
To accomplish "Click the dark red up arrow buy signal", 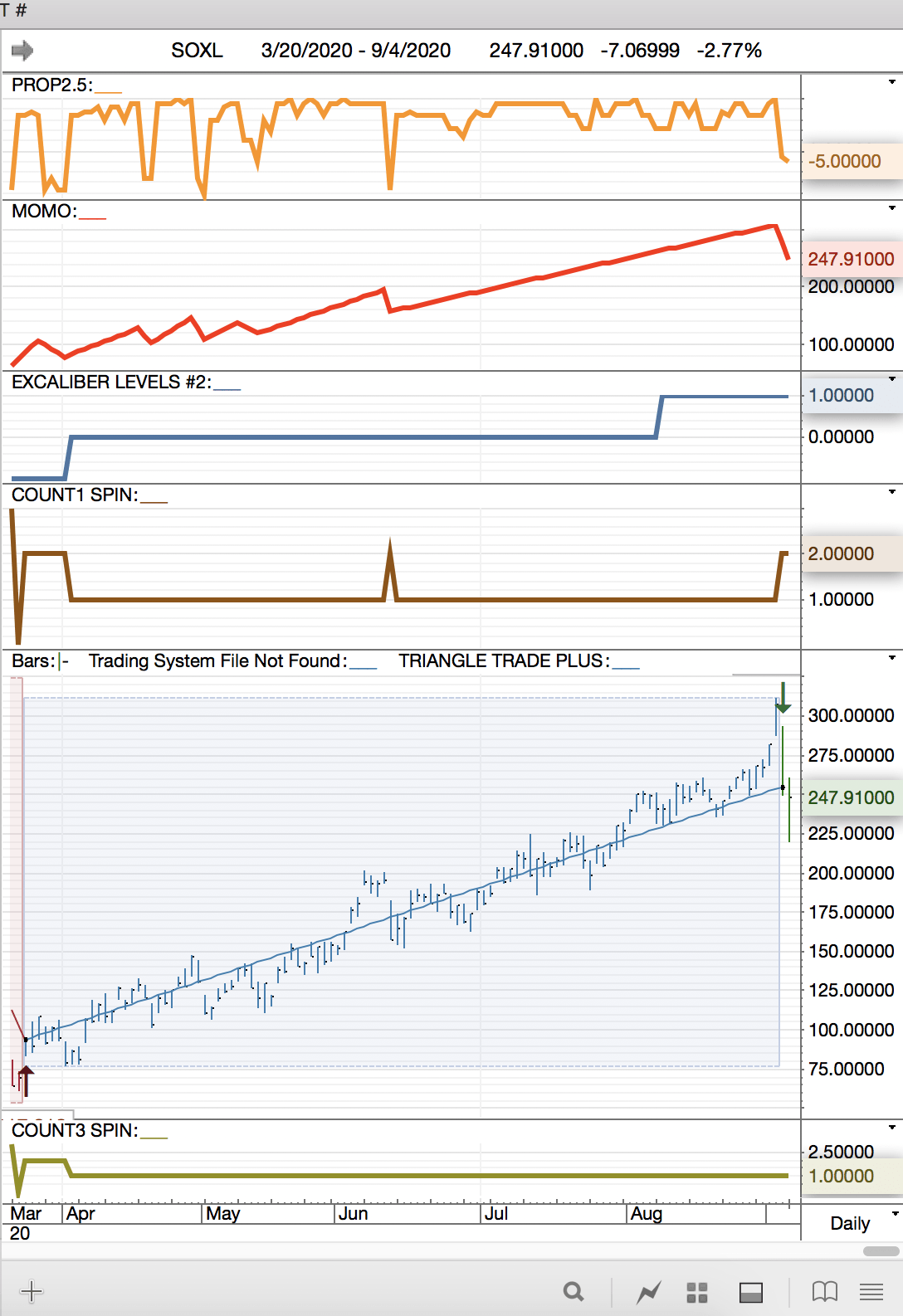I will coord(26,1080).
